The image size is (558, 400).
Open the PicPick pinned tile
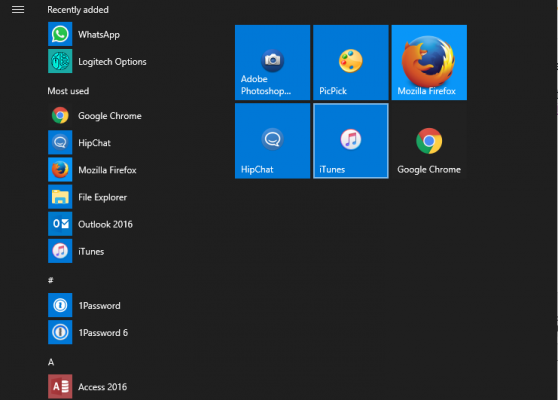(351, 62)
